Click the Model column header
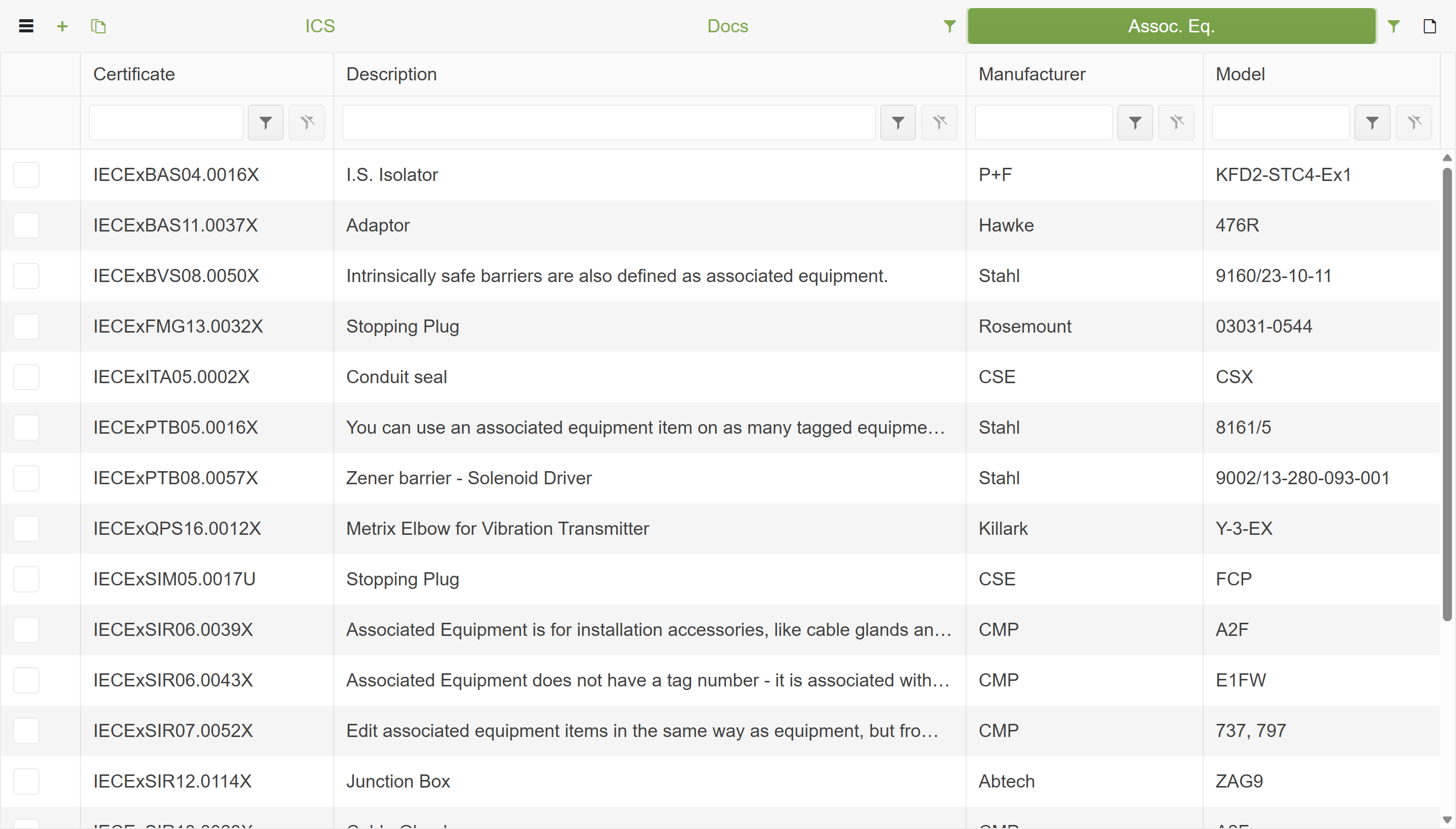Image resolution: width=1456 pixels, height=829 pixels. [1322, 75]
